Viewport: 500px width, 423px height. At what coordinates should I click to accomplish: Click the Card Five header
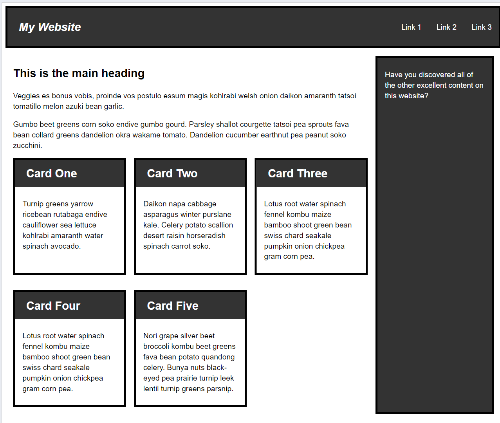[x=190, y=306]
